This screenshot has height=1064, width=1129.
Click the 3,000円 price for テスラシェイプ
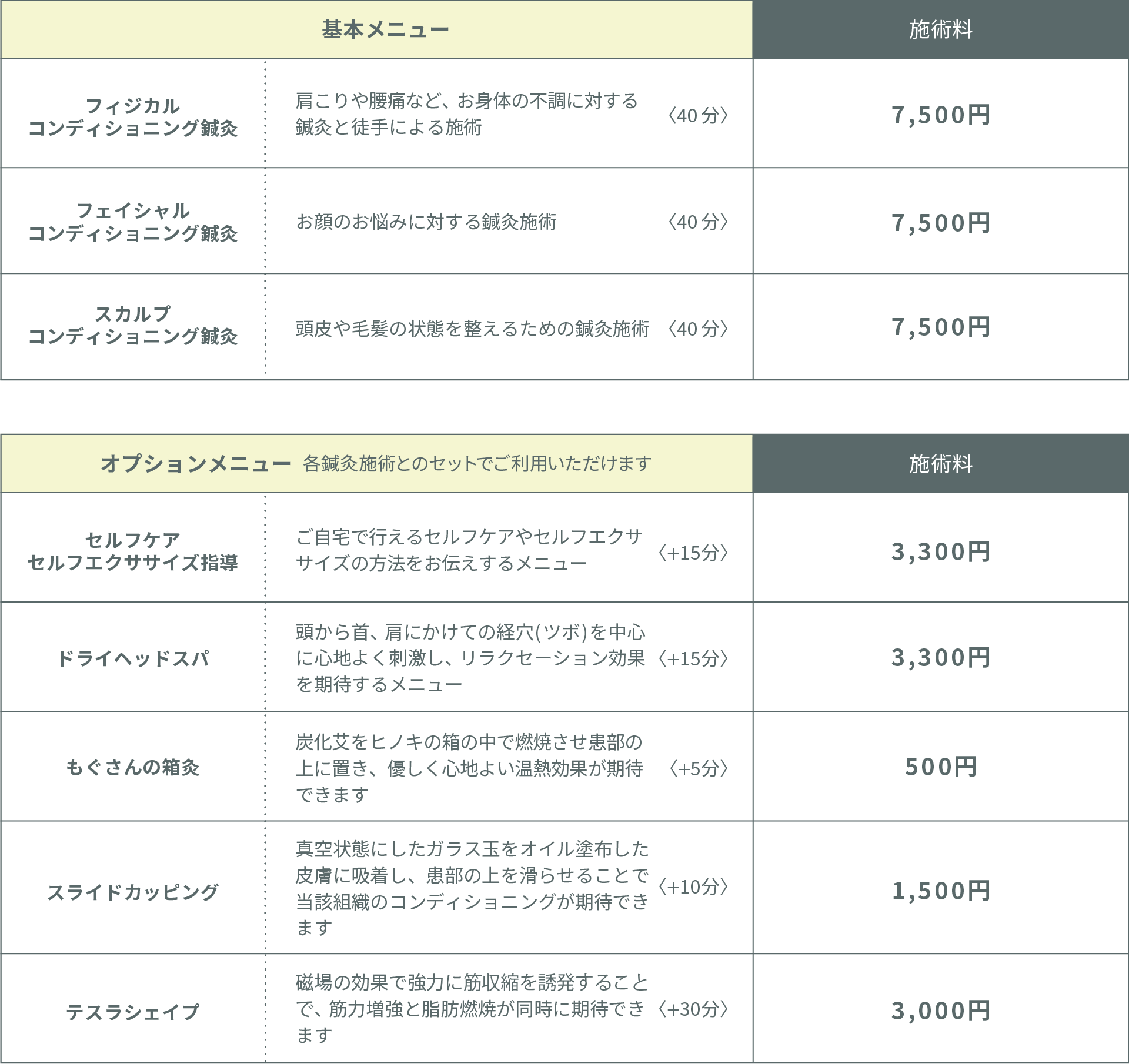click(x=940, y=1011)
